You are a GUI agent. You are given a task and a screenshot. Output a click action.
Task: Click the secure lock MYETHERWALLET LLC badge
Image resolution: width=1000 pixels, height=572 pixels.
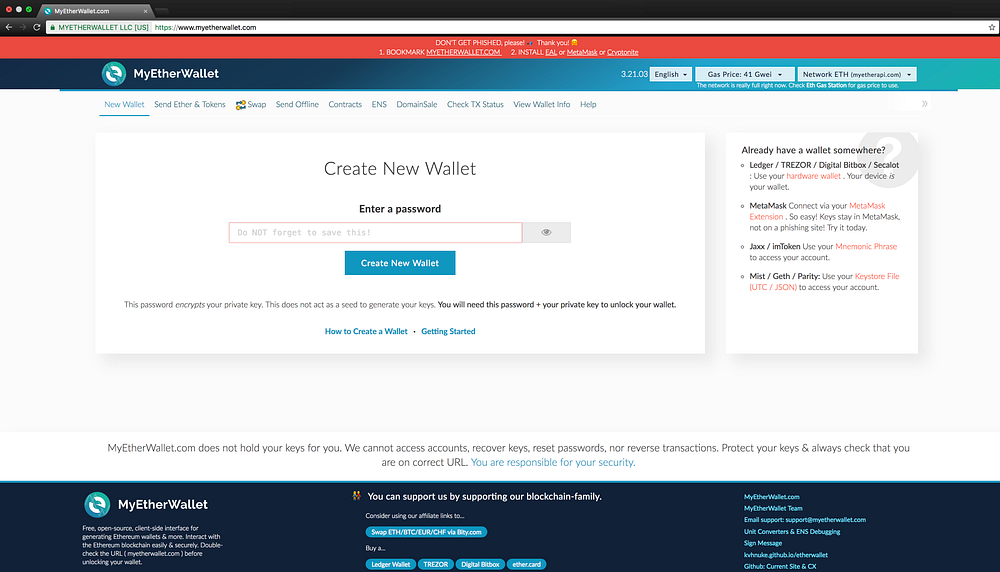point(100,27)
